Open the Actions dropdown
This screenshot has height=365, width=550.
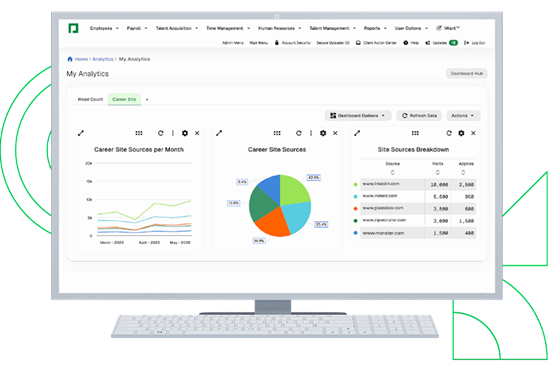coord(463,115)
